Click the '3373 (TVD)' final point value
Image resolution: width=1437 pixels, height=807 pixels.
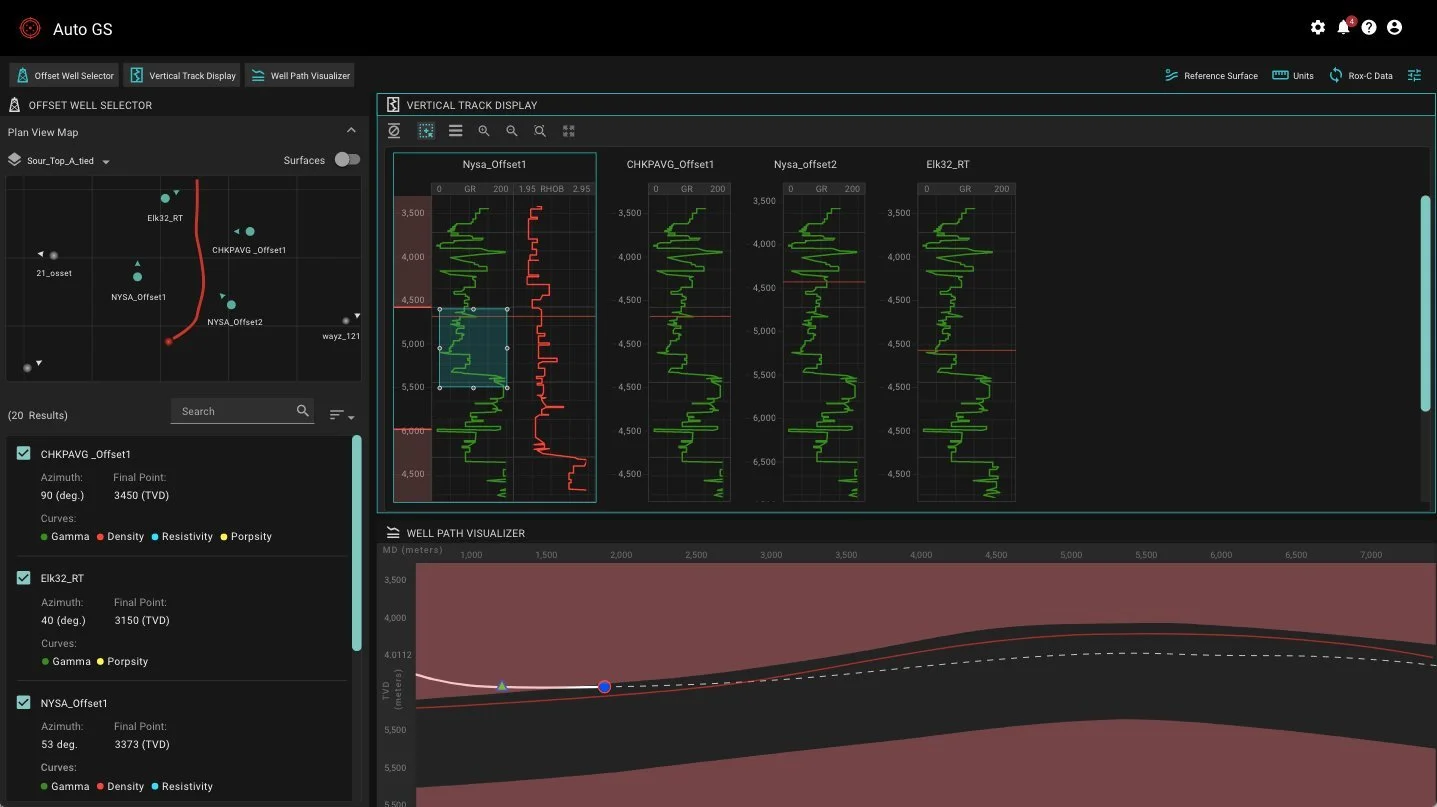pyautogui.click(x=141, y=744)
